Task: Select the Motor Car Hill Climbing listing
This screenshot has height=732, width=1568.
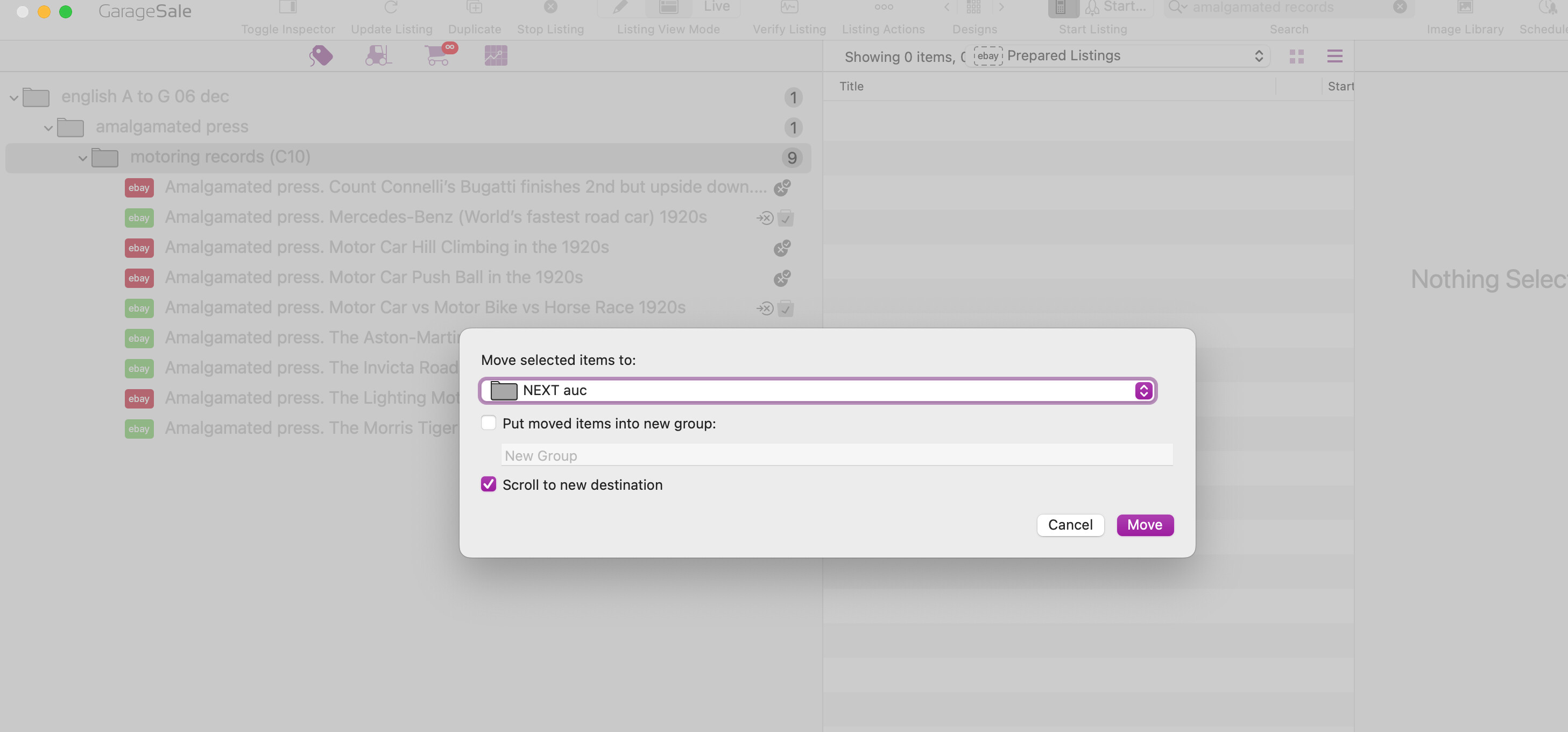Action: [x=386, y=247]
